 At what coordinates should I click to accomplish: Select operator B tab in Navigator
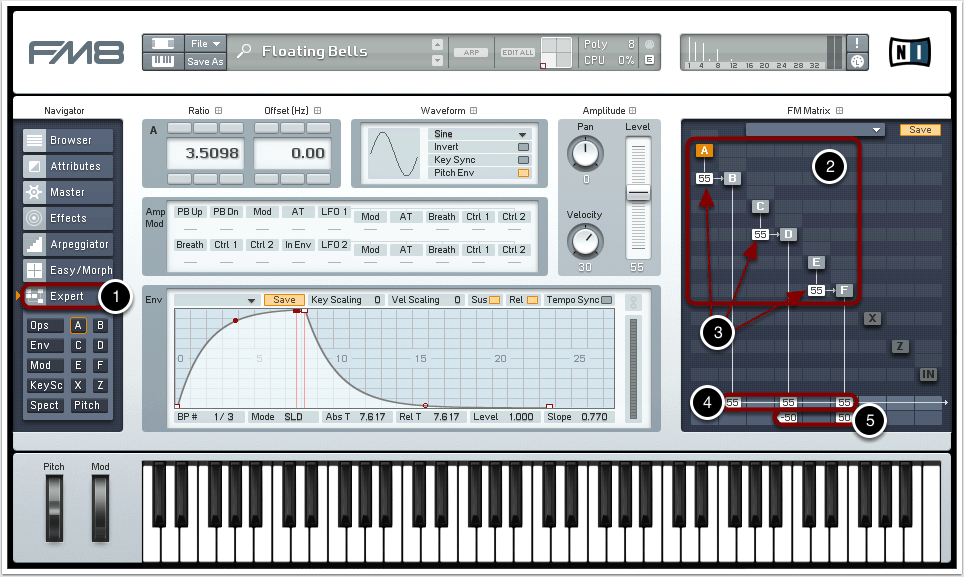point(100,326)
